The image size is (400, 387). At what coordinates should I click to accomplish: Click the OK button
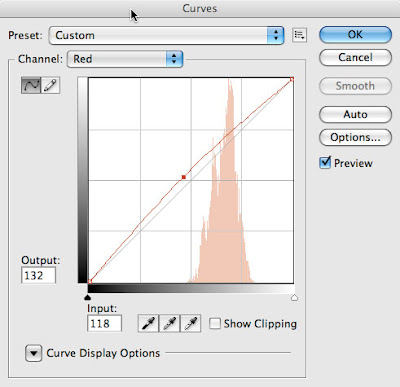(x=355, y=34)
